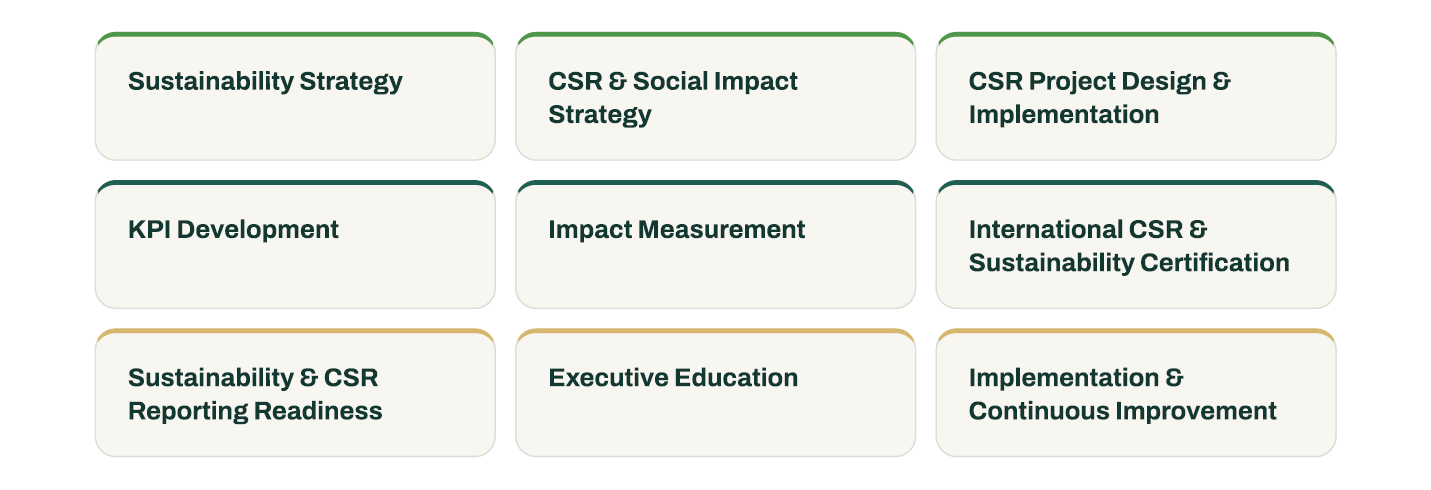The image size is (1431, 490).
Task: Click "Reporting Readiness" text in the card
Action: (255, 411)
